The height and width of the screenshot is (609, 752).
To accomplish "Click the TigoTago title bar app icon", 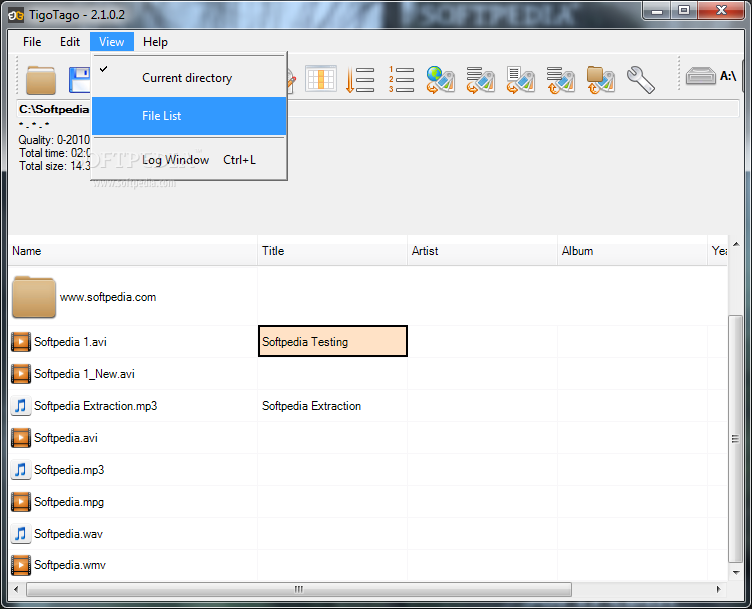I will click(x=16, y=15).
